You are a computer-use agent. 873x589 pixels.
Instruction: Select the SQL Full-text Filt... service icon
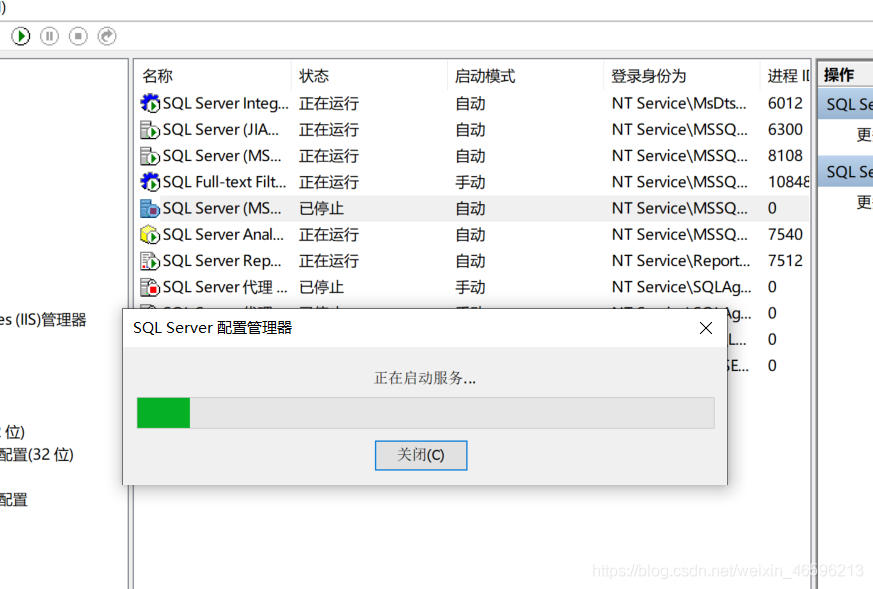coord(150,182)
